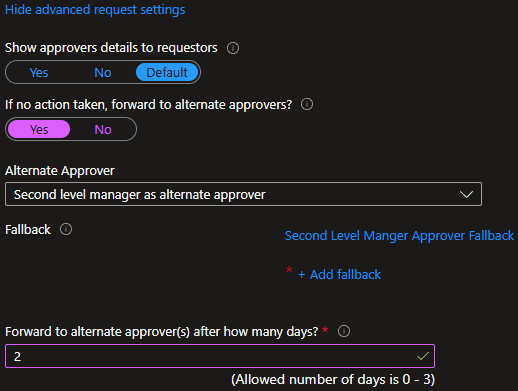Screen dimensions: 518x391
Task: Select Yes for showing approvers details
Action: 39,72
